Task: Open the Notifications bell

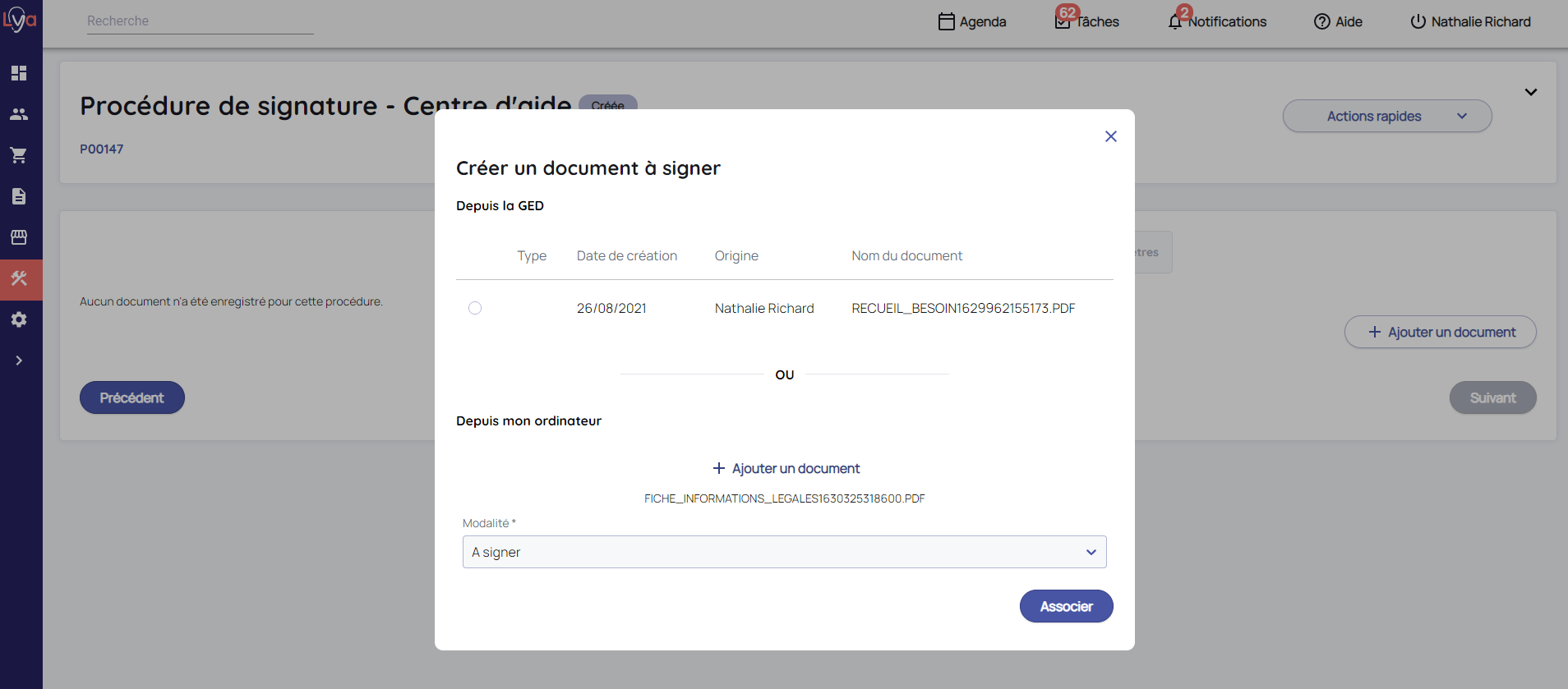Action: pos(1217,21)
